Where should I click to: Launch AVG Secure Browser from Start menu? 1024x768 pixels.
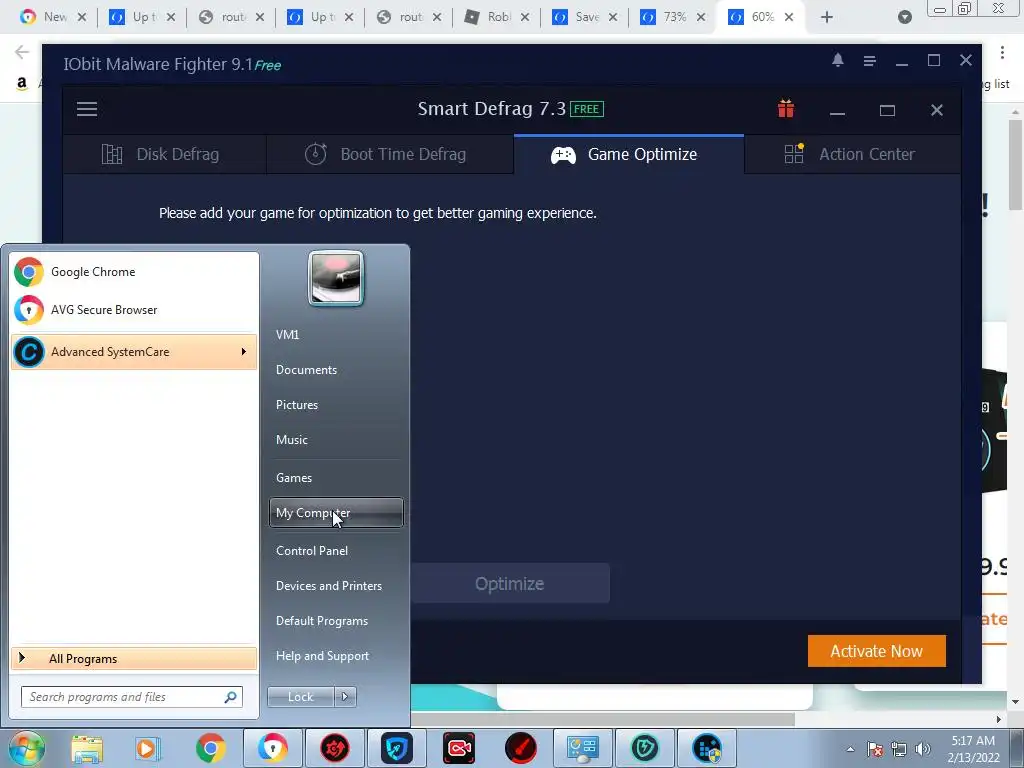(x=135, y=310)
